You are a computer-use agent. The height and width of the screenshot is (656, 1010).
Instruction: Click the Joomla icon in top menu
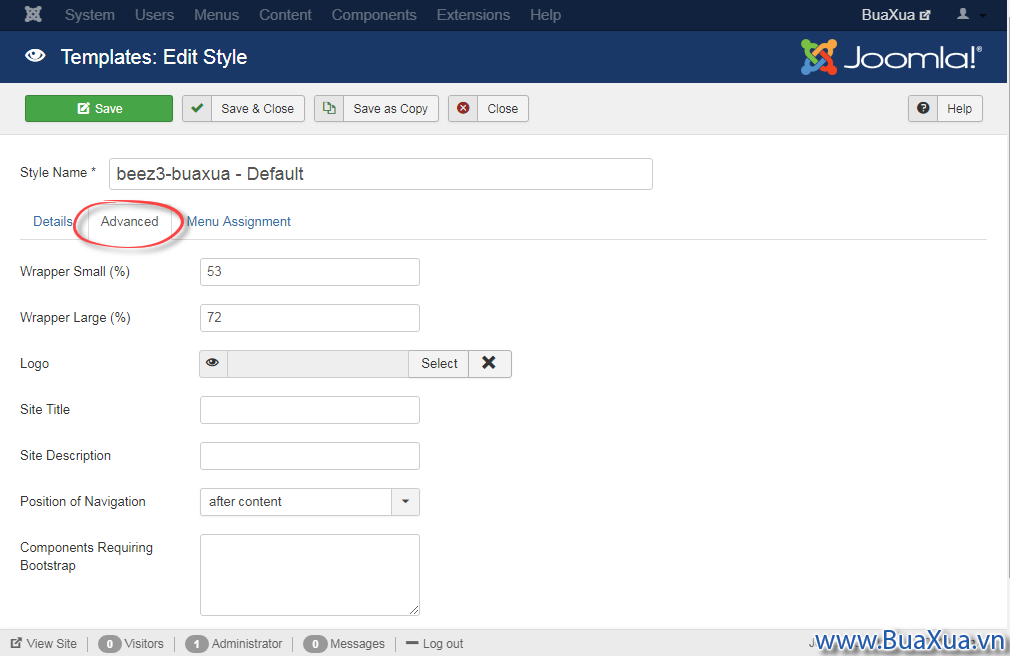pyautogui.click(x=33, y=14)
